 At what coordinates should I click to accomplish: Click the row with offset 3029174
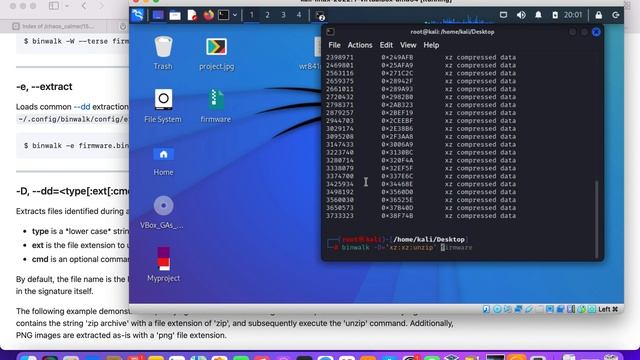421,129
